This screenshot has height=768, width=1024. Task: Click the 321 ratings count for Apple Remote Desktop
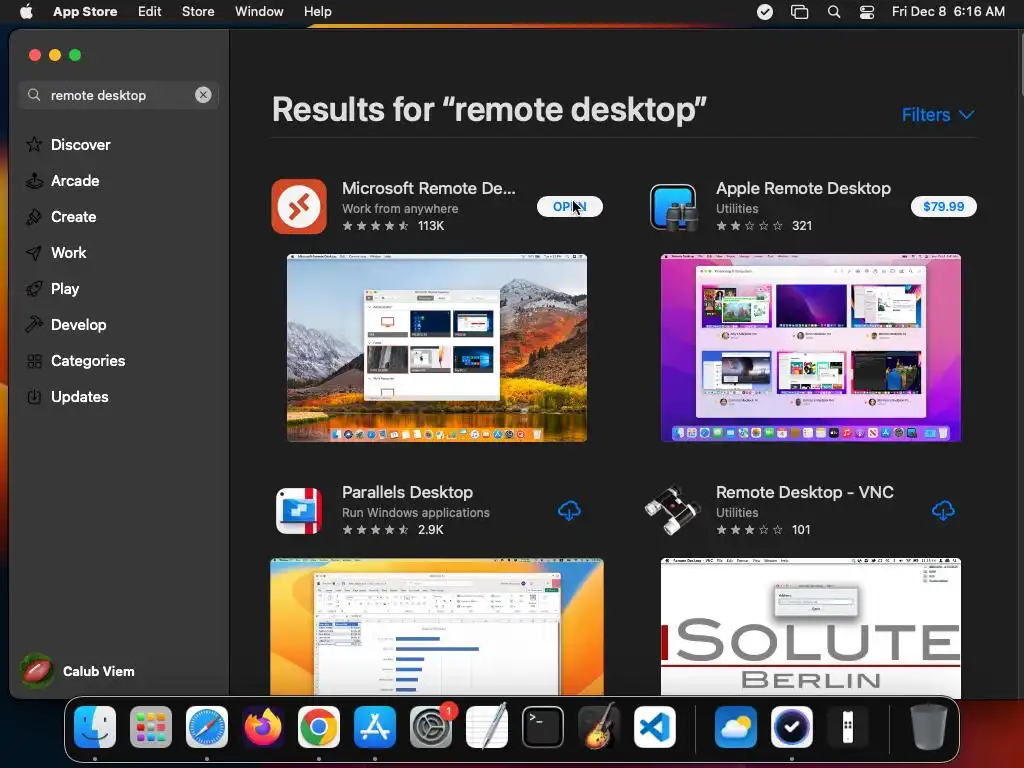[802, 225]
